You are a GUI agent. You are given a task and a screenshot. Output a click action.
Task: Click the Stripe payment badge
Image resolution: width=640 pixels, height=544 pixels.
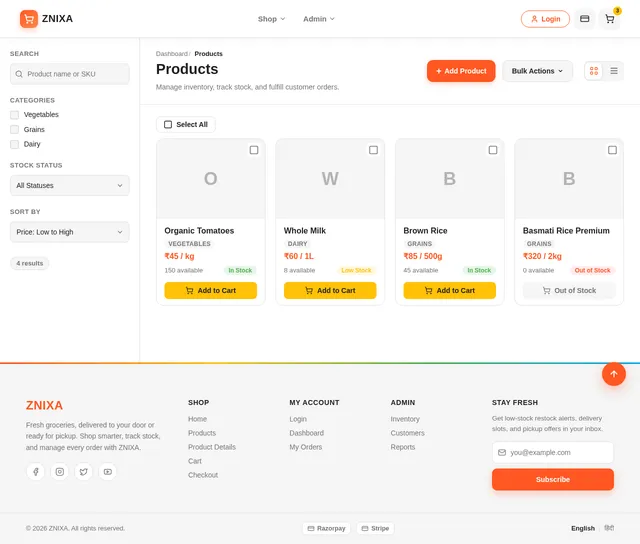(x=375, y=528)
